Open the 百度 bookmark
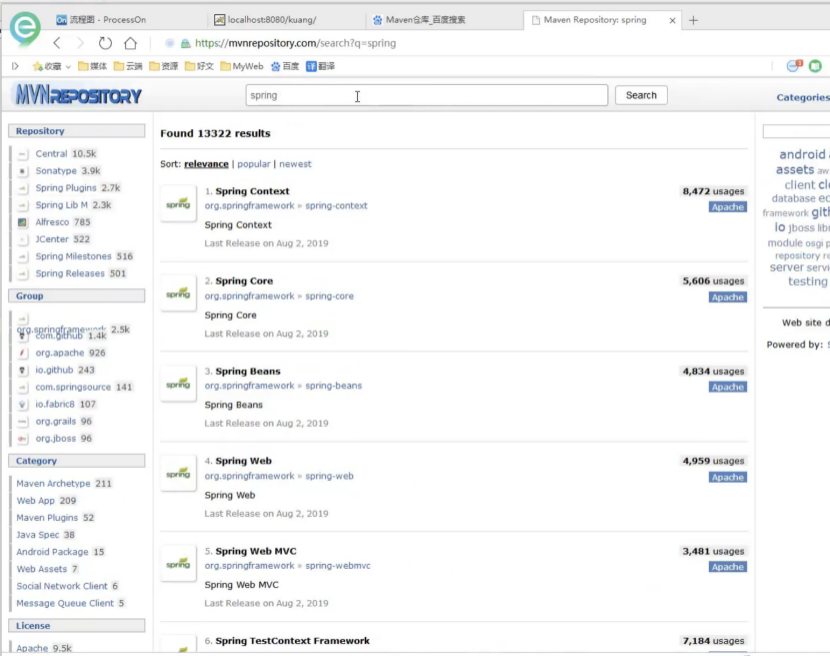 285,66
